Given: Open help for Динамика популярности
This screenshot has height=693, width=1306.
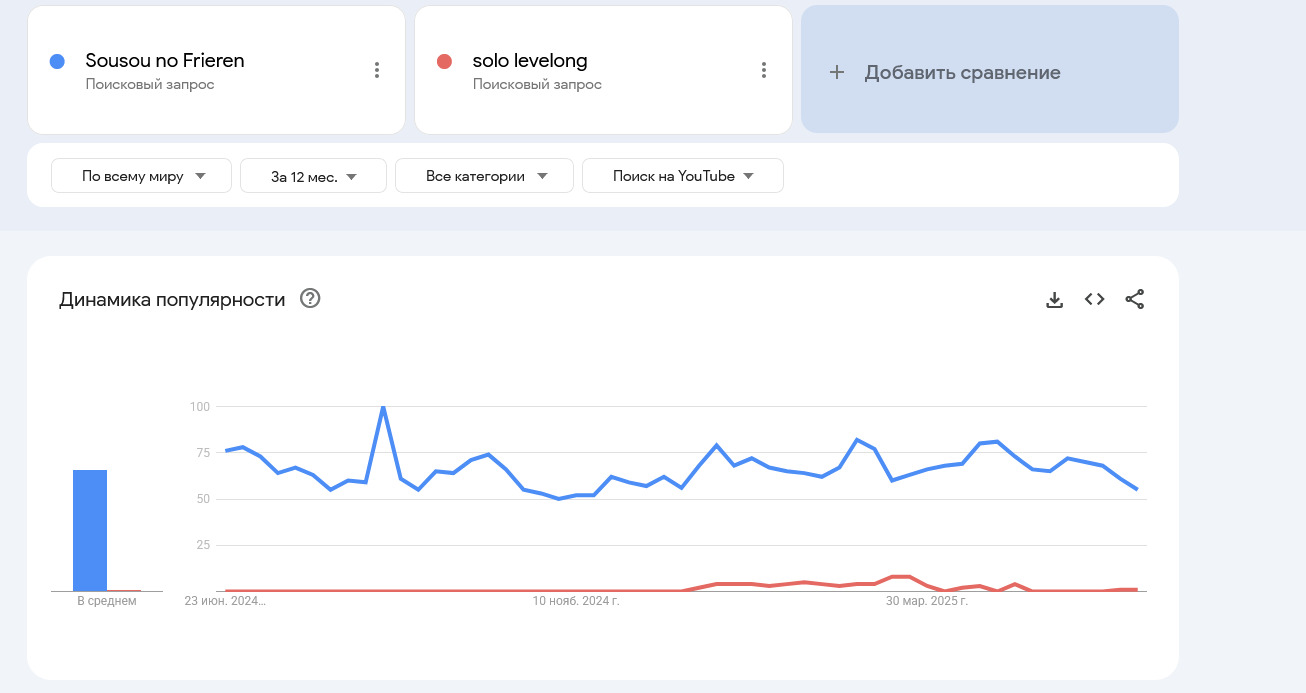Looking at the screenshot, I should coord(310,299).
